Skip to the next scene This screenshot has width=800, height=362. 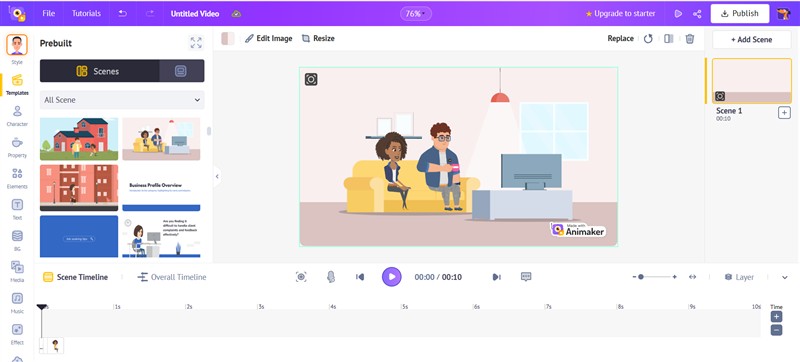(x=496, y=277)
